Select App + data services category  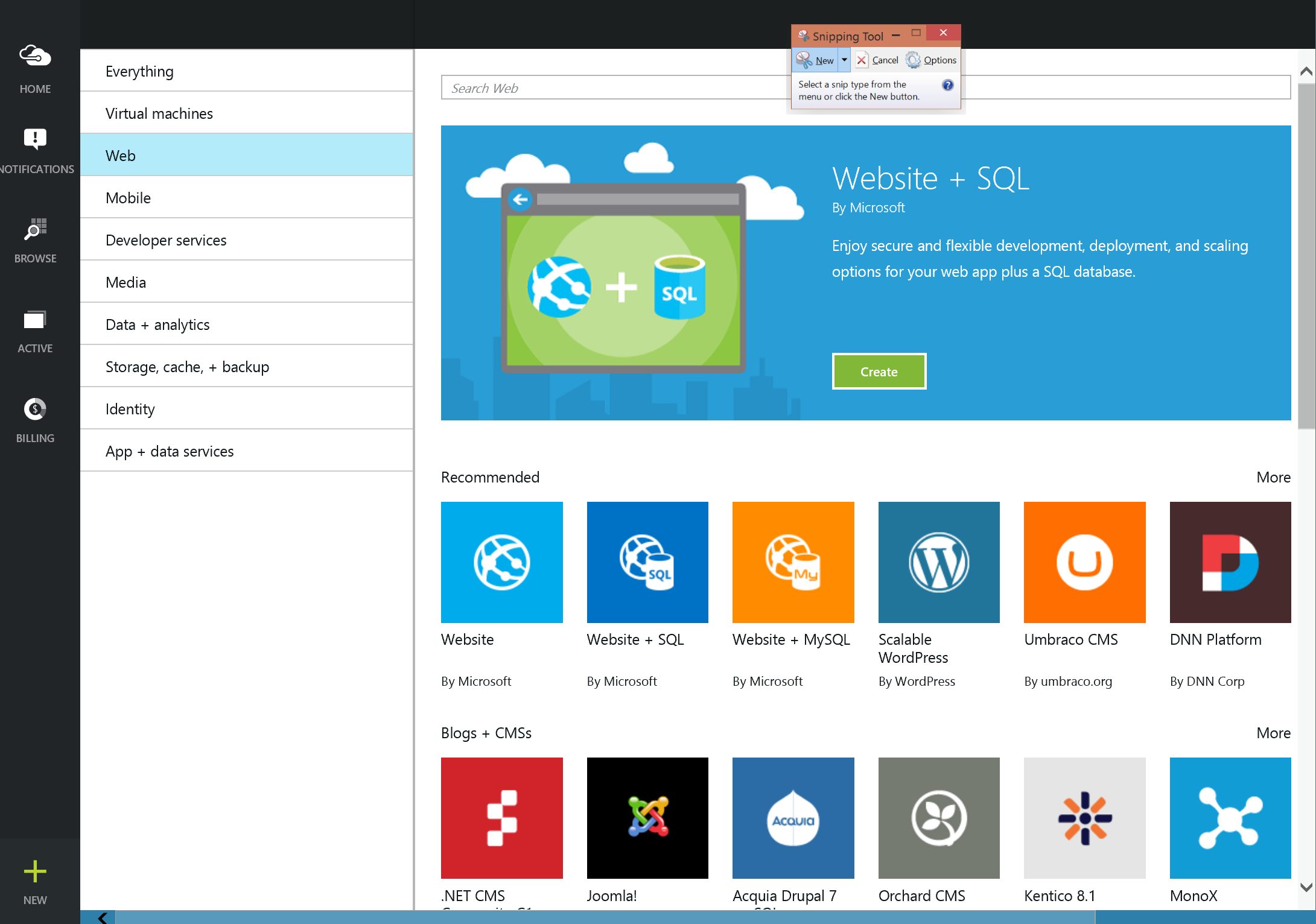(x=247, y=451)
